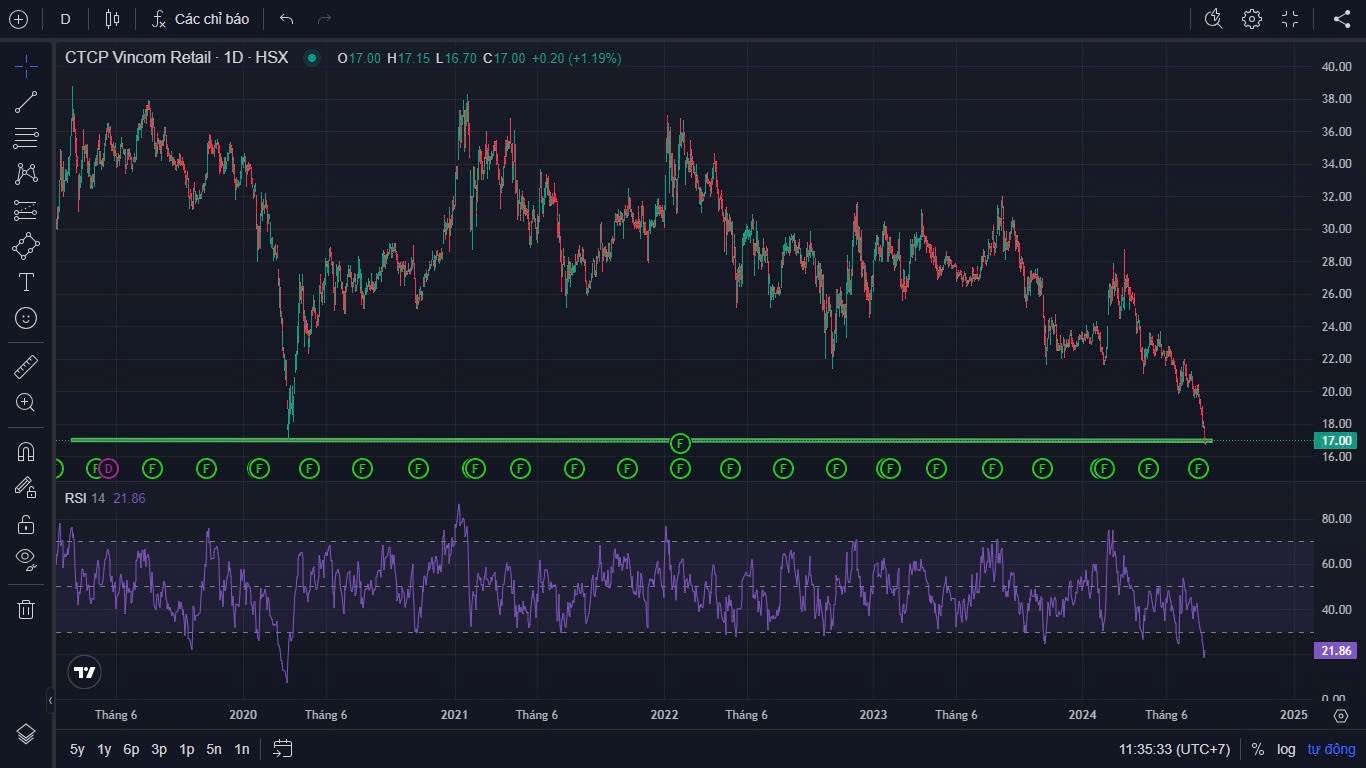The image size is (1366, 768).
Task: Toggle magnet mode on
Action: coord(26,451)
